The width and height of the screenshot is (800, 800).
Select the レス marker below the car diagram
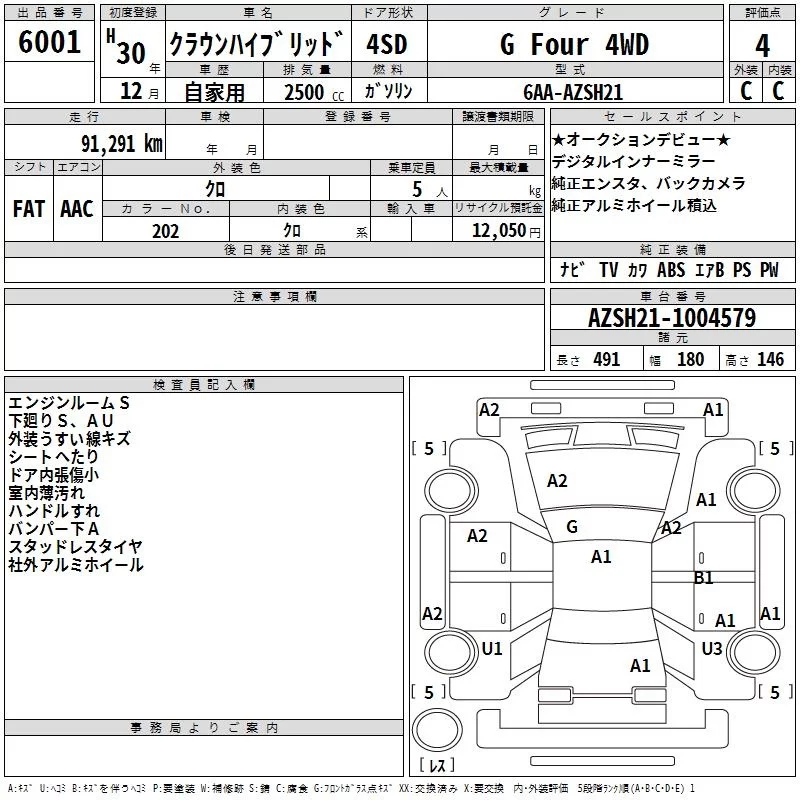(436, 765)
